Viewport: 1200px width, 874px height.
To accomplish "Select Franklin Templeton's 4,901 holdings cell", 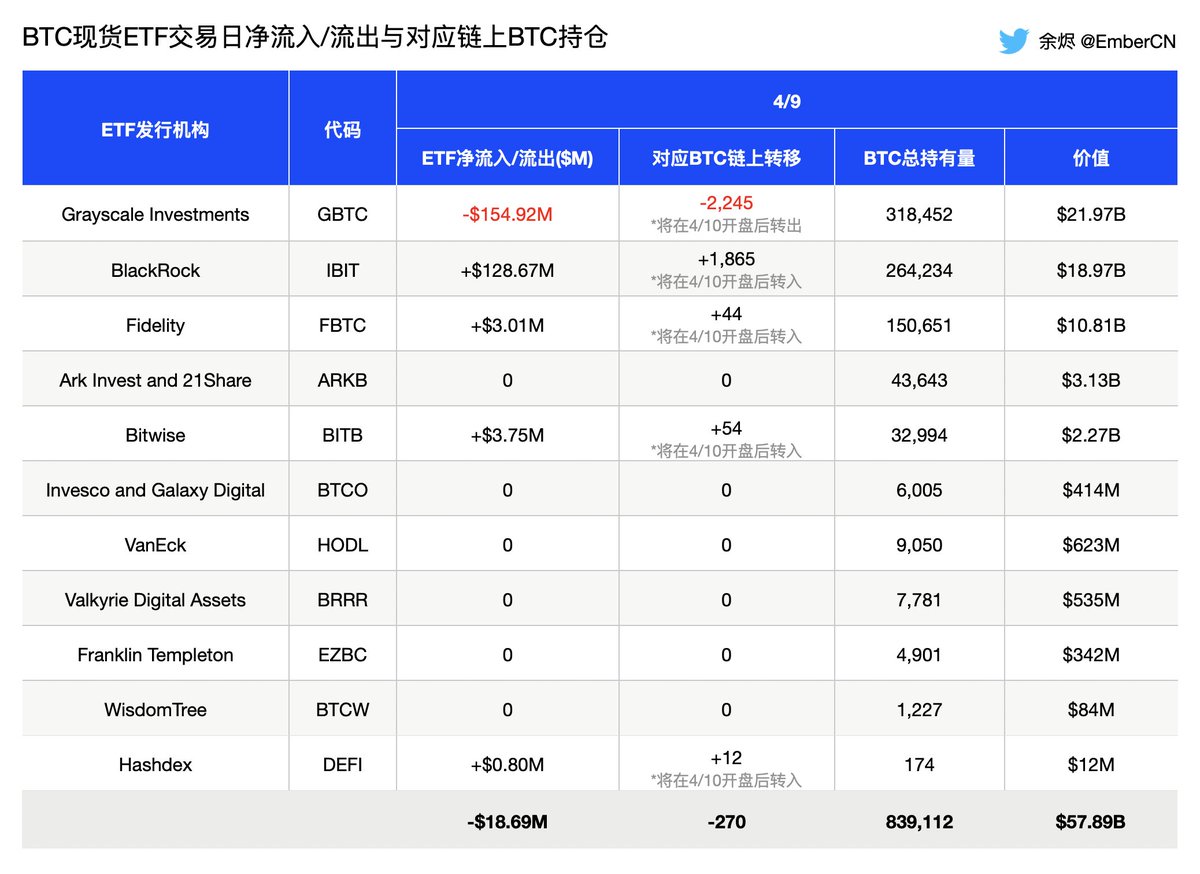I will (x=918, y=654).
